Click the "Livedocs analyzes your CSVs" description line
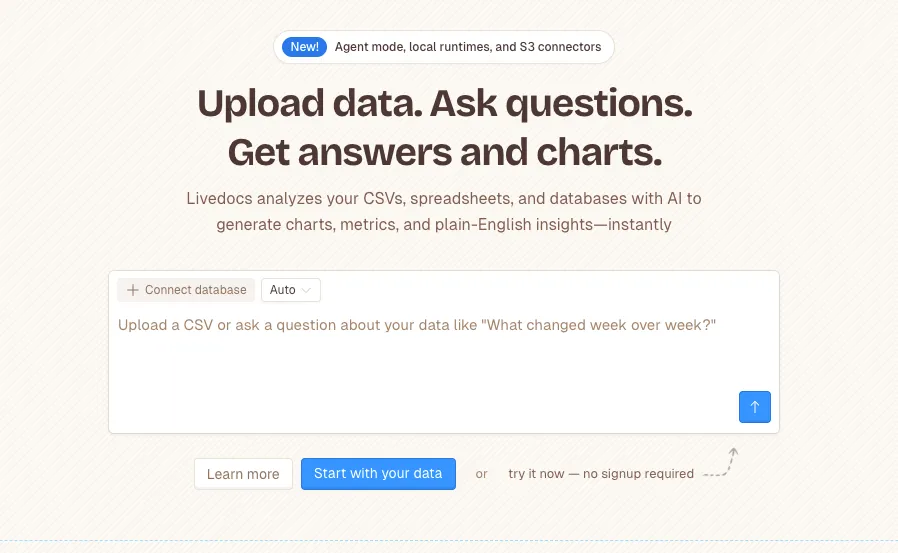The width and height of the screenshot is (898, 553). 444,198
